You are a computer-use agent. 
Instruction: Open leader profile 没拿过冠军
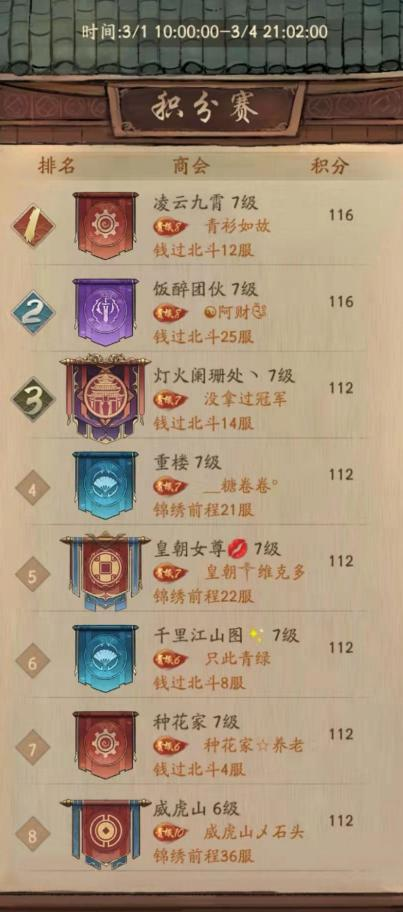(245, 400)
